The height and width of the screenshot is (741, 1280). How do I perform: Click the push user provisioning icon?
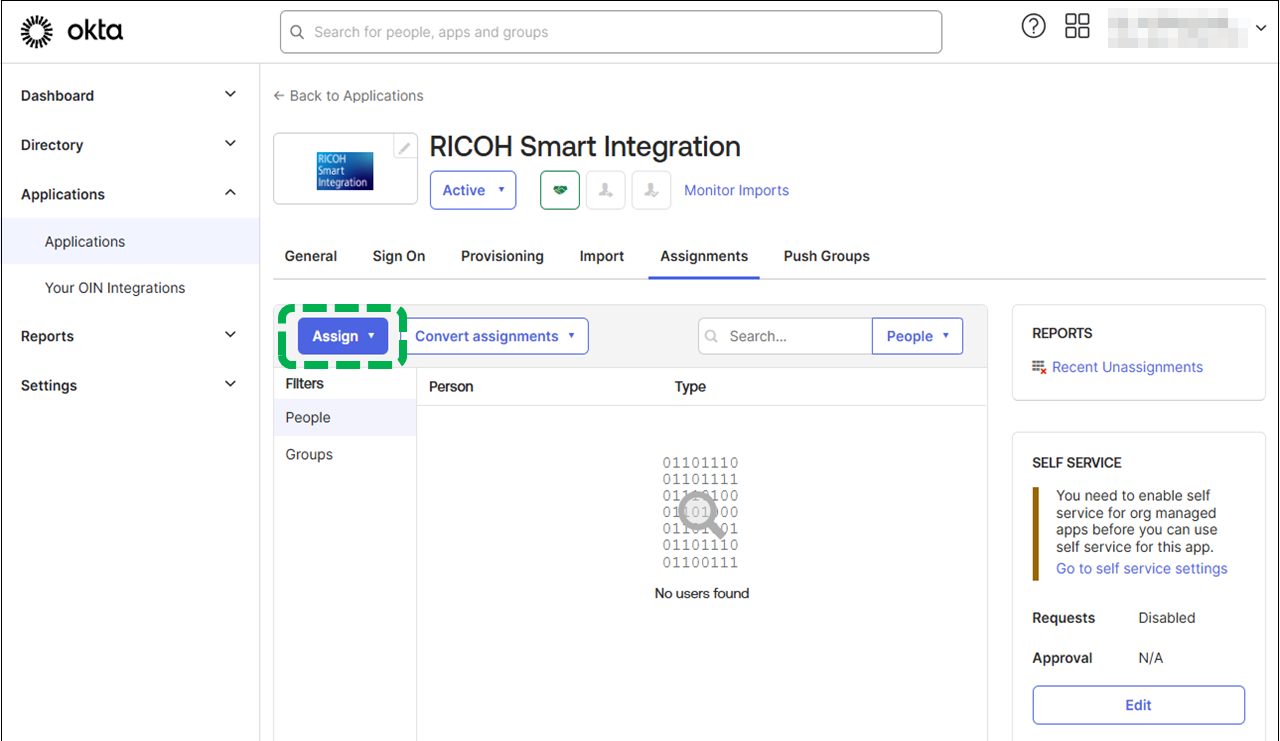[606, 190]
